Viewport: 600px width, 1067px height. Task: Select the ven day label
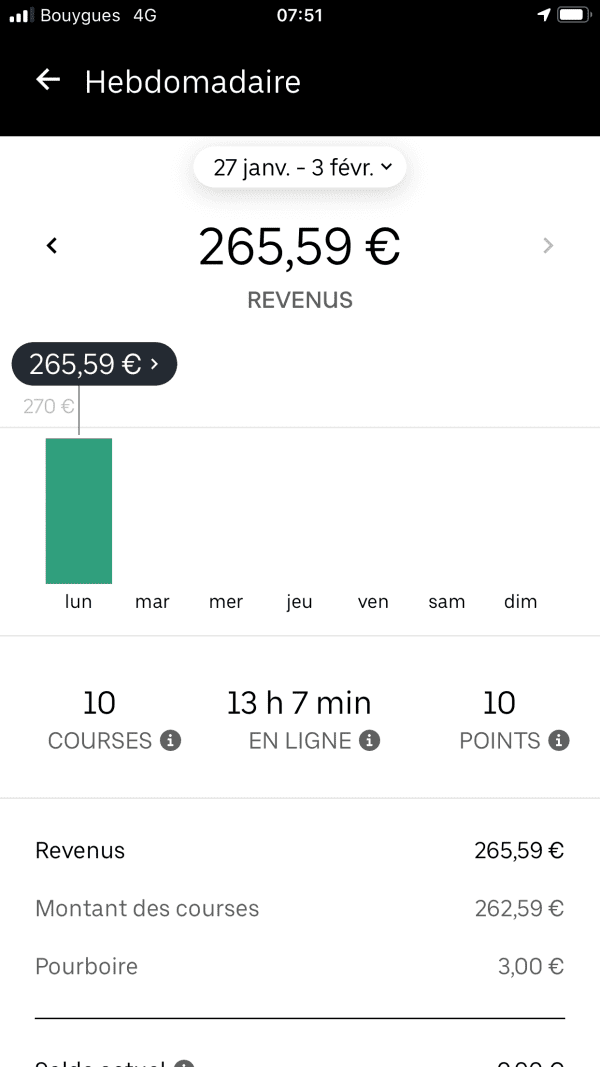[373, 602]
